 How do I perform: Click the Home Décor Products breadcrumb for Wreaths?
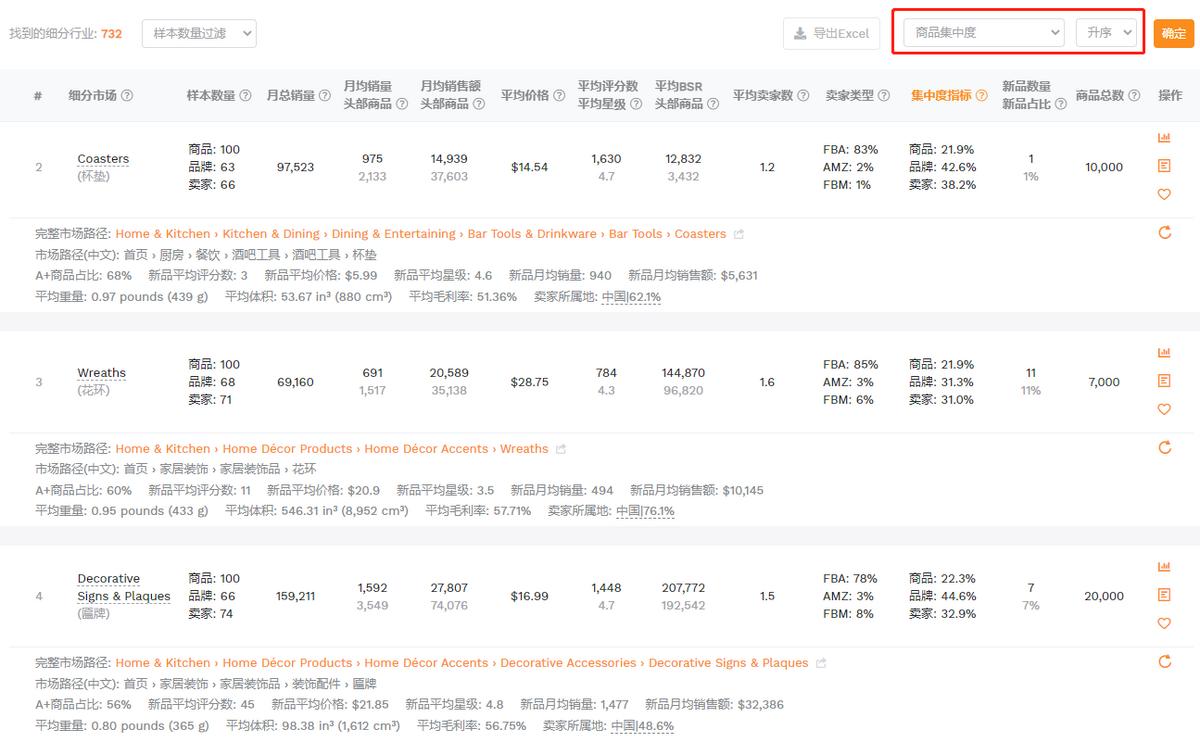(287, 449)
